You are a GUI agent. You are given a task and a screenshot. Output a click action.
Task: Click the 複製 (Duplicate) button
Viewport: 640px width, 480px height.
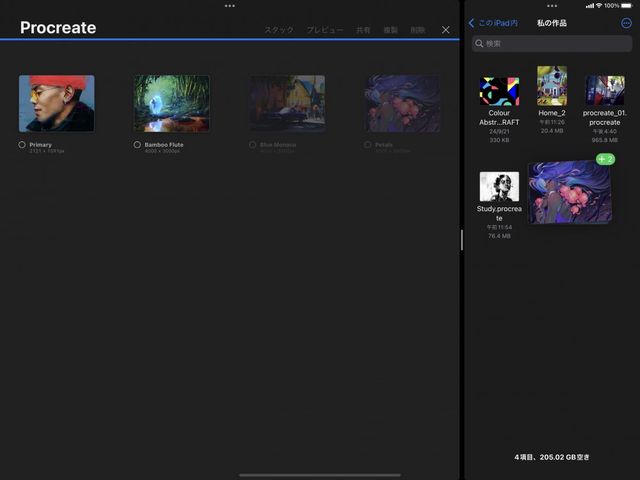[390, 30]
